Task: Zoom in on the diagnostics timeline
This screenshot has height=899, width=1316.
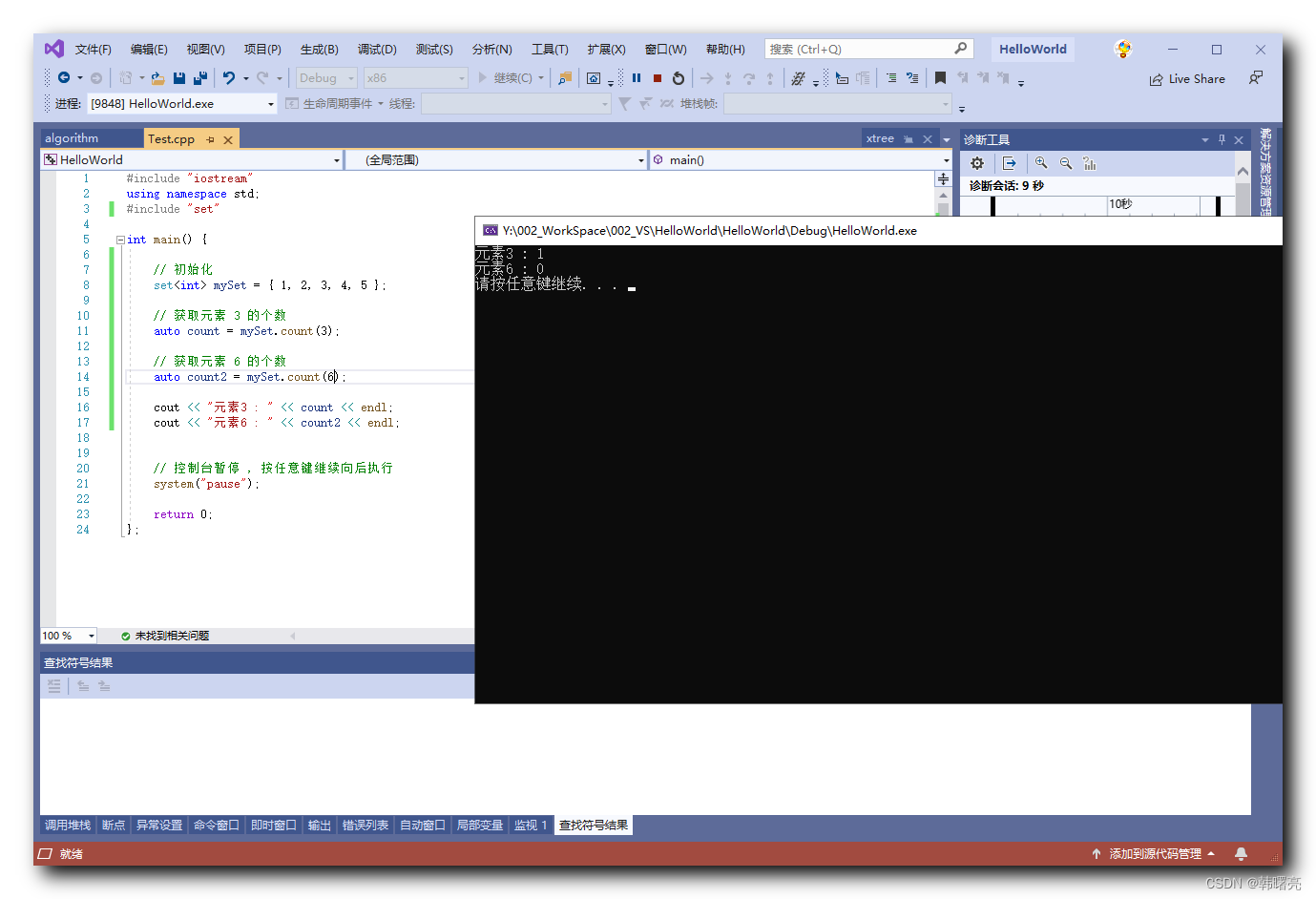Action: point(1040,163)
